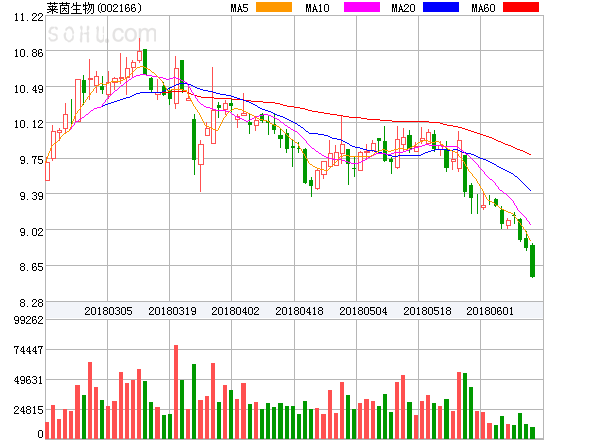Image resolution: width=600 pixels, height=440 pixels.
Task: Click the 9.75 price axis label
Action: (x=31, y=160)
